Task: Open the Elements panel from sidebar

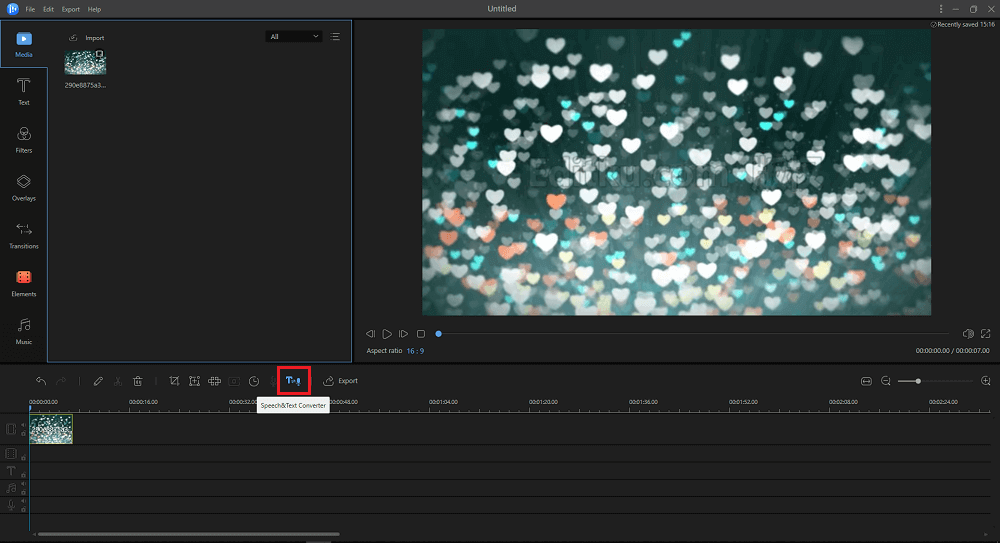Action: pyautogui.click(x=24, y=283)
